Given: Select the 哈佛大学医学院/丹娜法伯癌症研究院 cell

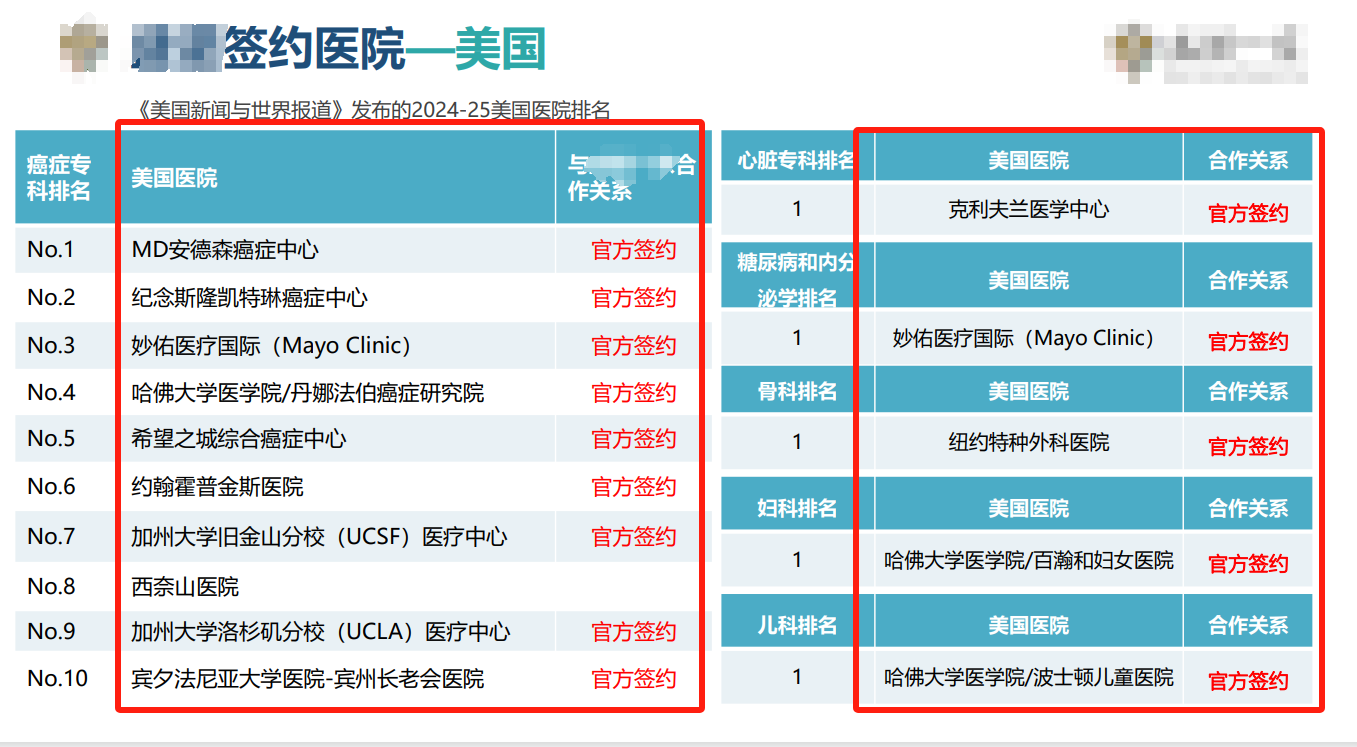Looking at the screenshot, I should coord(307,393).
